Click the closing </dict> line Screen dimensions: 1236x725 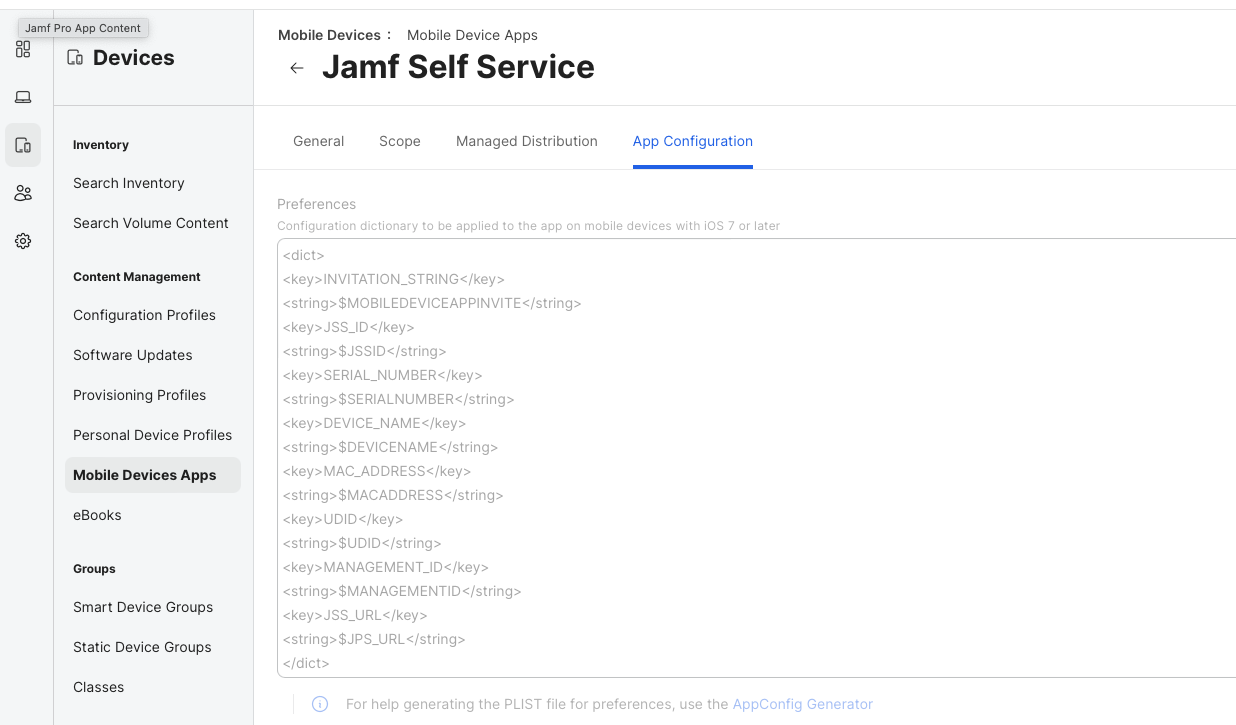(x=306, y=663)
